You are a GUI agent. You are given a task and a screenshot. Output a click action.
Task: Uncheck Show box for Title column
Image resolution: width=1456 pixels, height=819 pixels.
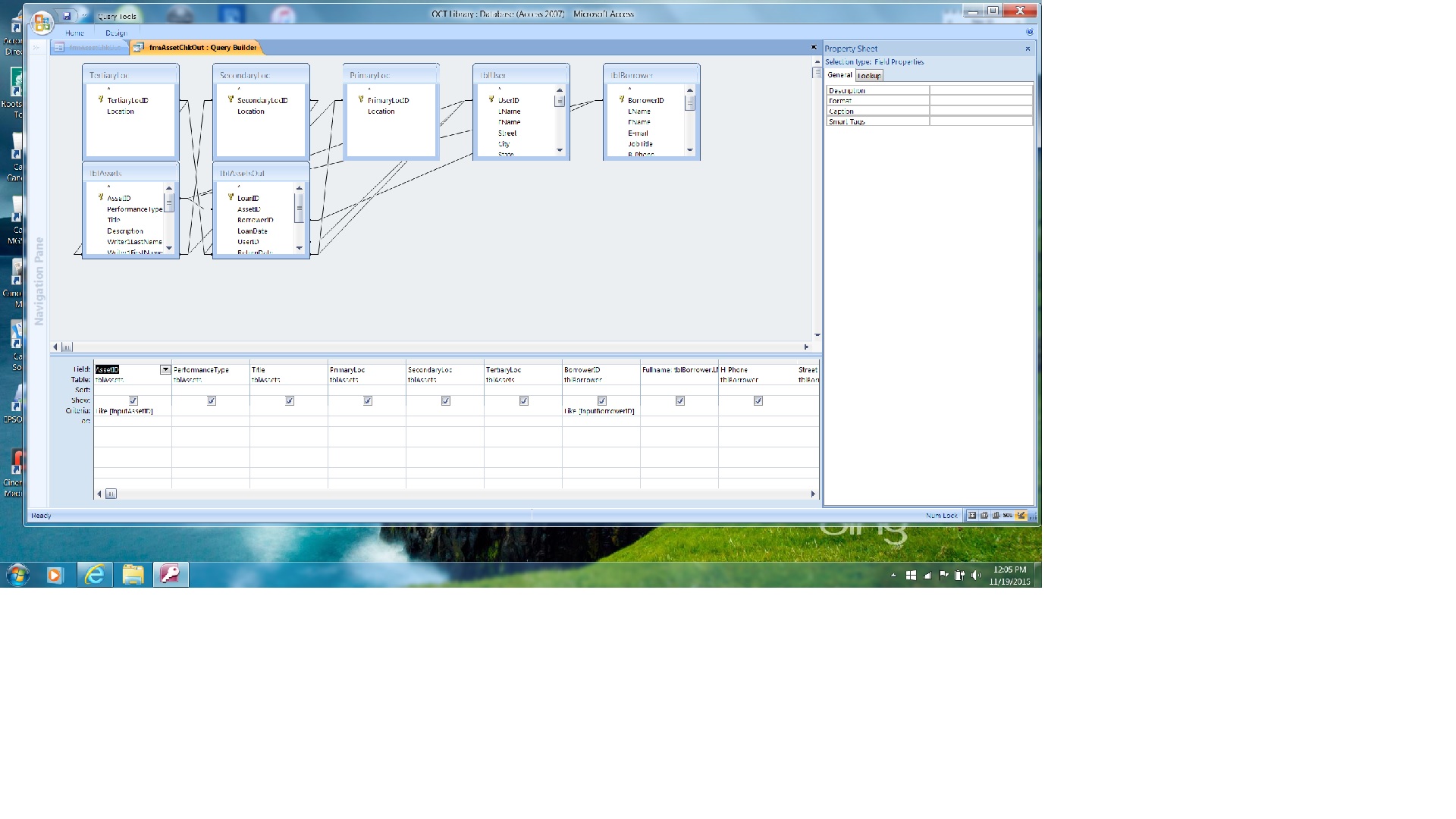pyautogui.click(x=290, y=400)
